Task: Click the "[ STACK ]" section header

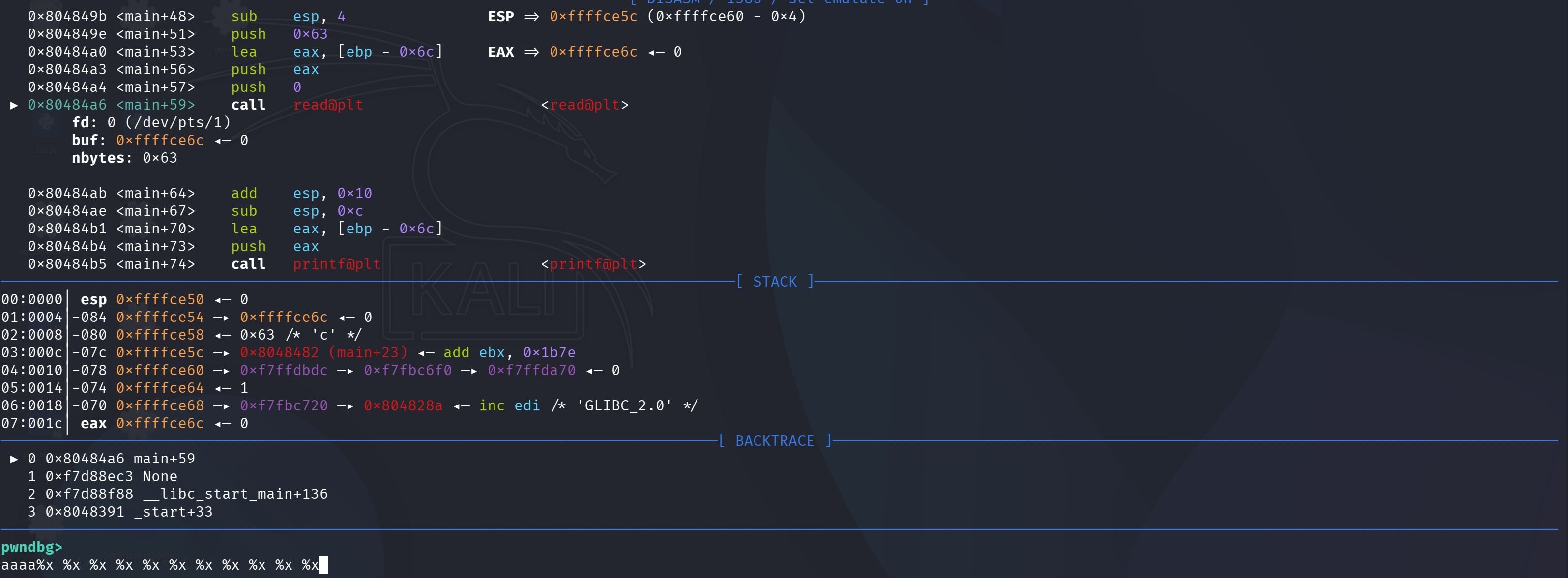Action: 775,281
